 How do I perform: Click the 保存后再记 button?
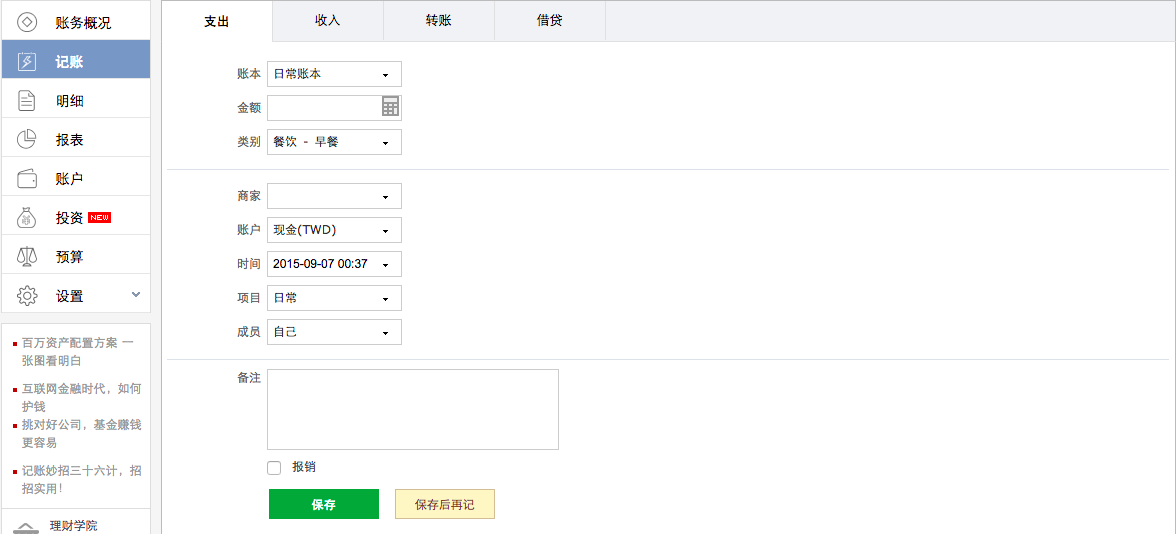coord(444,504)
